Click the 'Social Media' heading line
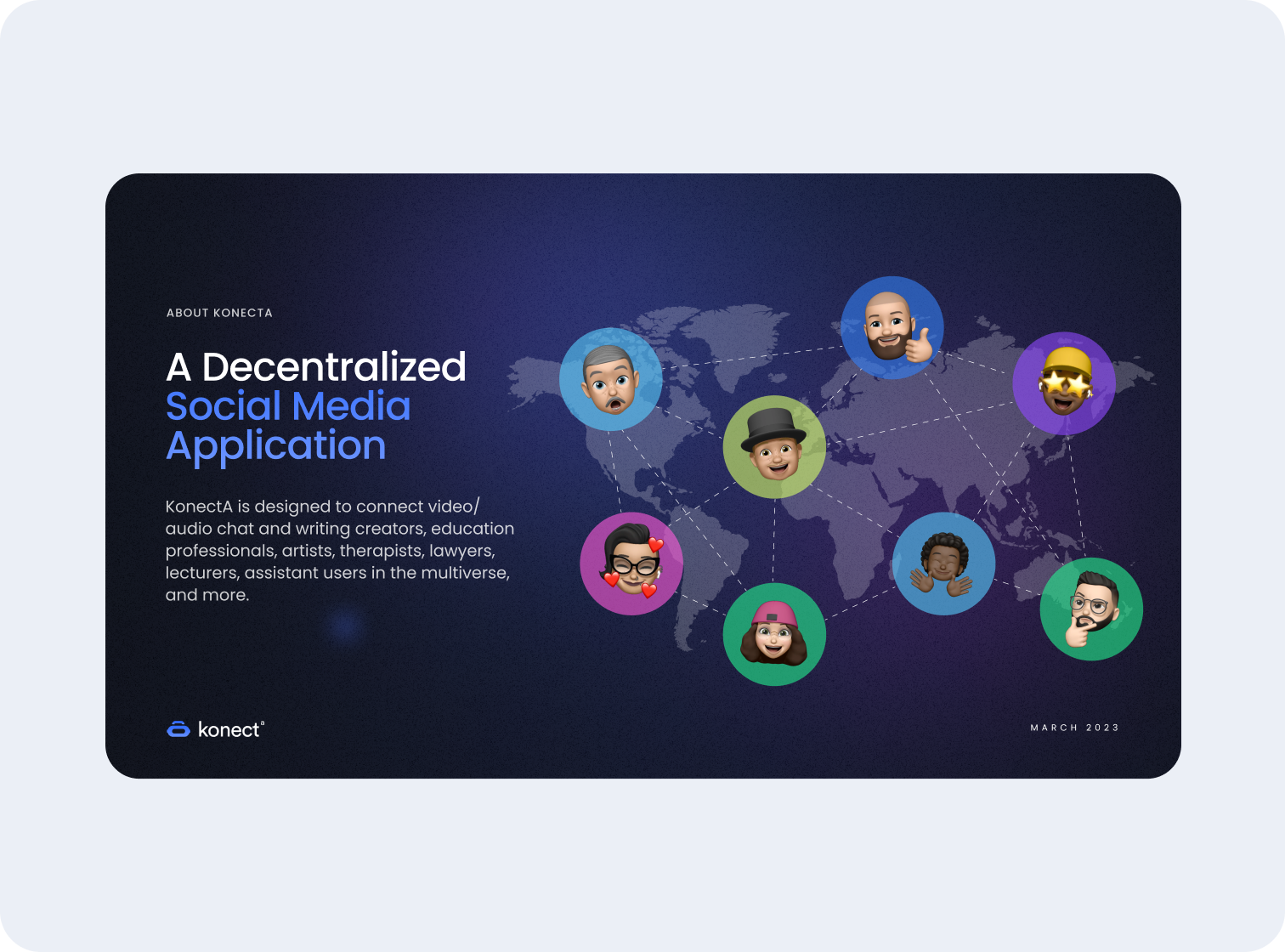Image resolution: width=1285 pixels, height=952 pixels. click(288, 406)
